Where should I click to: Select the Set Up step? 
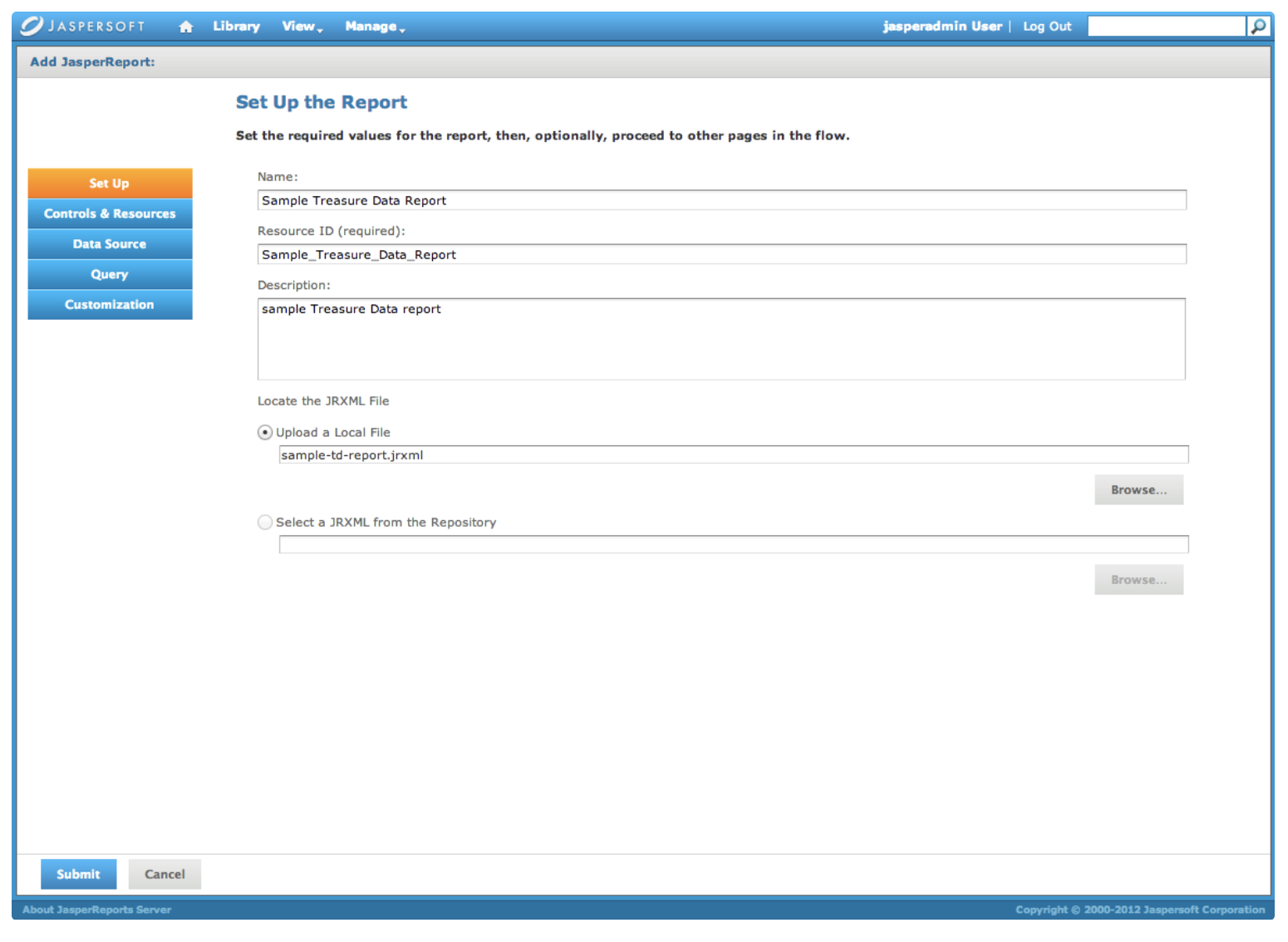click(x=110, y=183)
